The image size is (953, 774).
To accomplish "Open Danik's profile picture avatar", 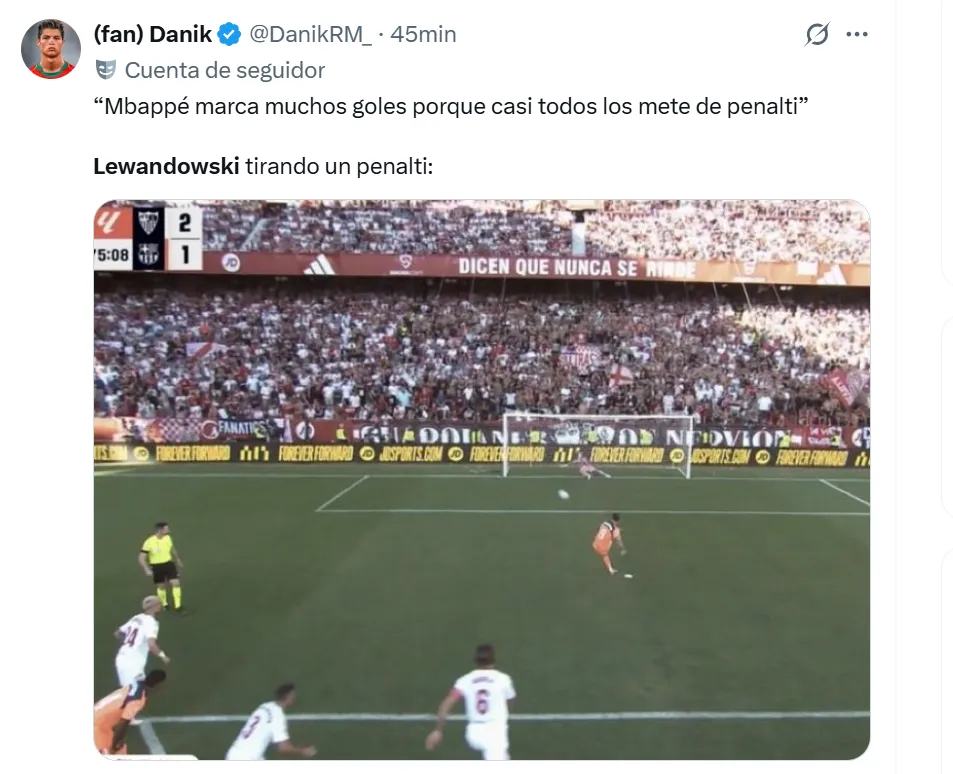I will point(51,49).
